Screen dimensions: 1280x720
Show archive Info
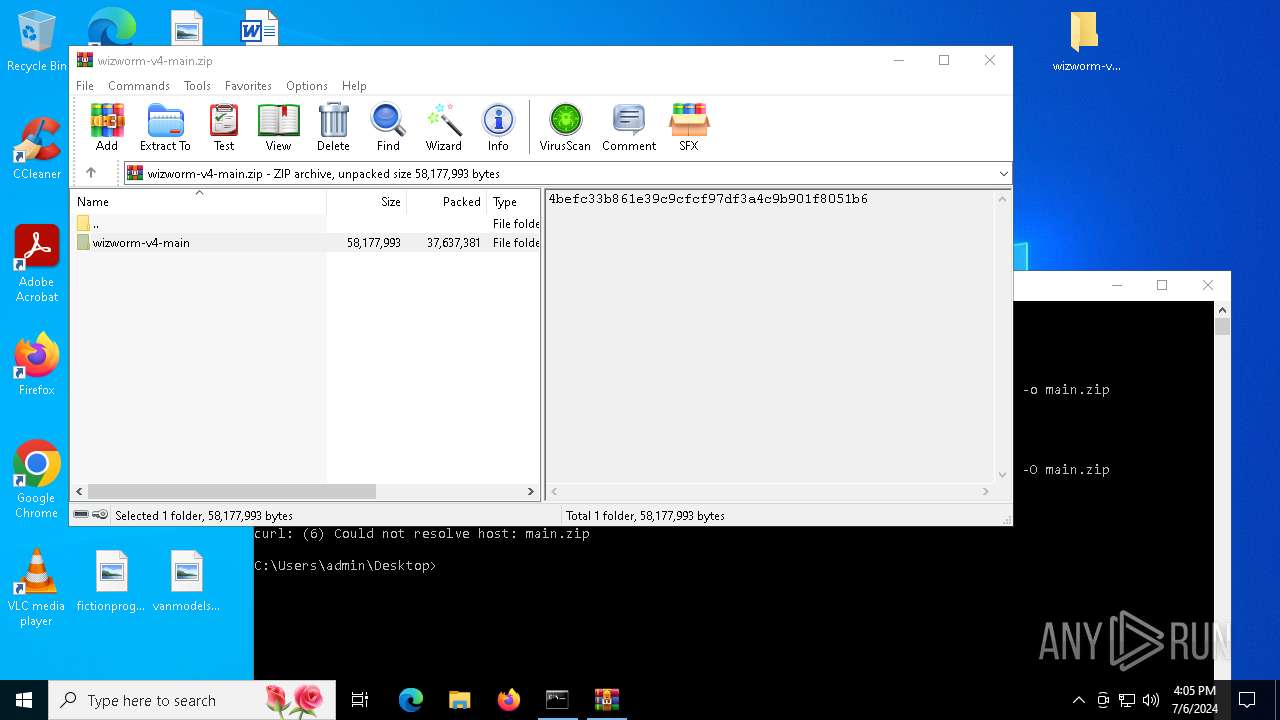click(498, 127)
